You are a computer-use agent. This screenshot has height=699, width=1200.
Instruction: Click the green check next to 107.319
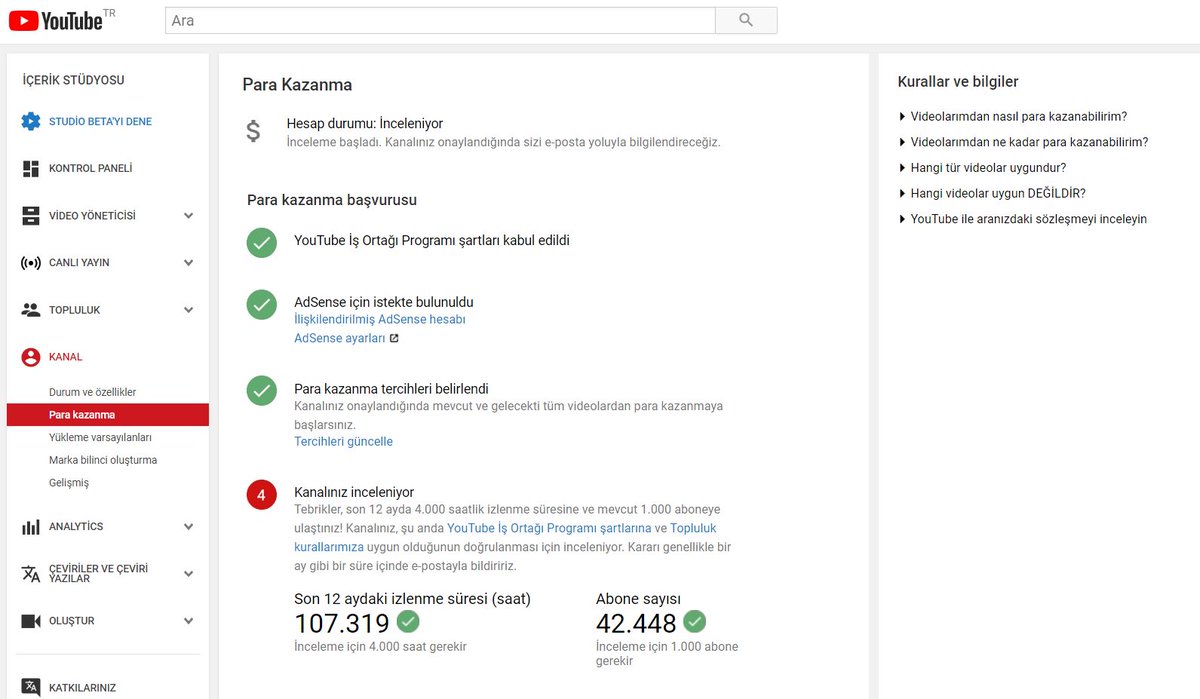click(x=408, y=622)
